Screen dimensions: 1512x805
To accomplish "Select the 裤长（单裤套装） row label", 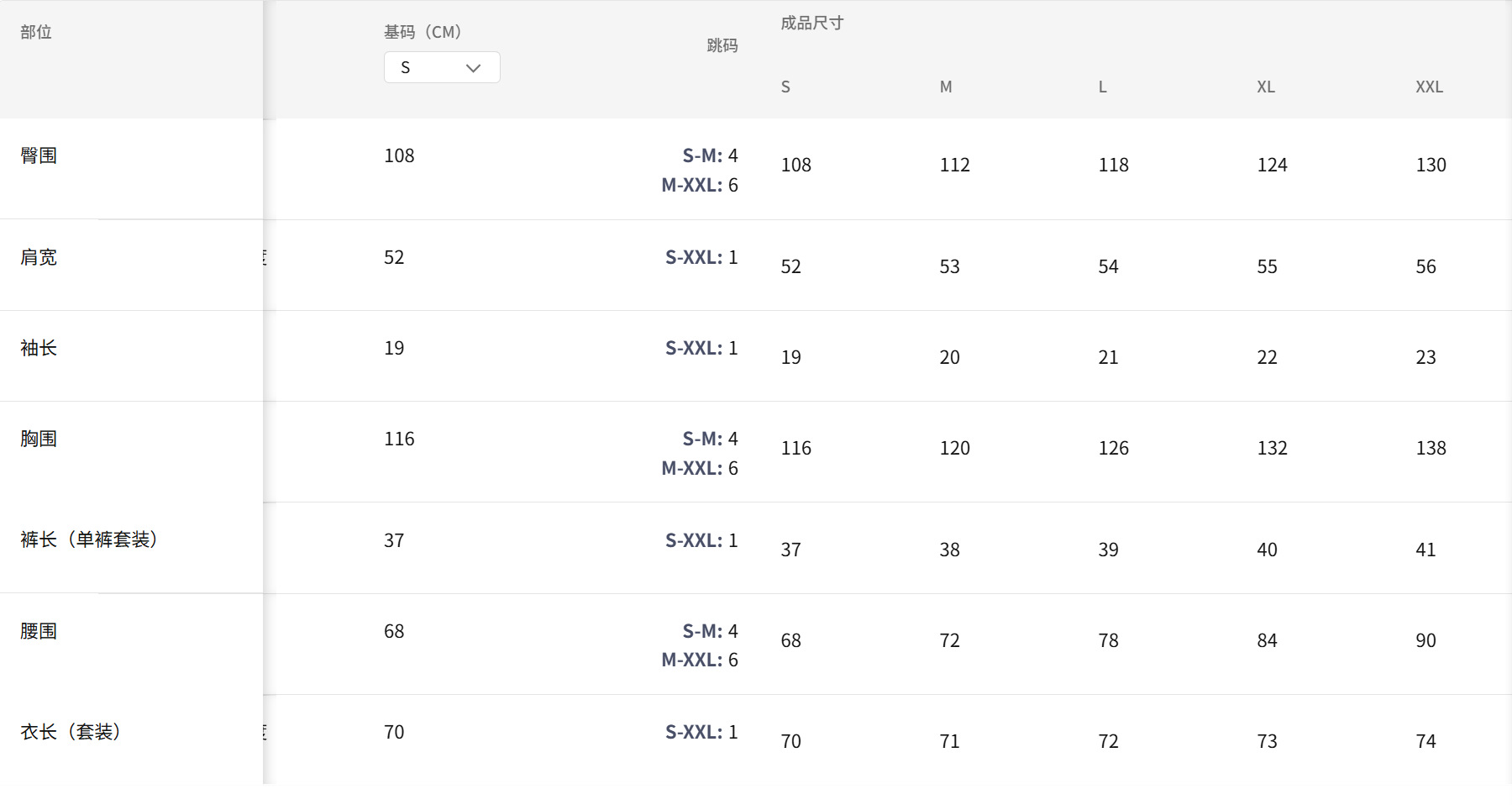I will coord(89,539).
